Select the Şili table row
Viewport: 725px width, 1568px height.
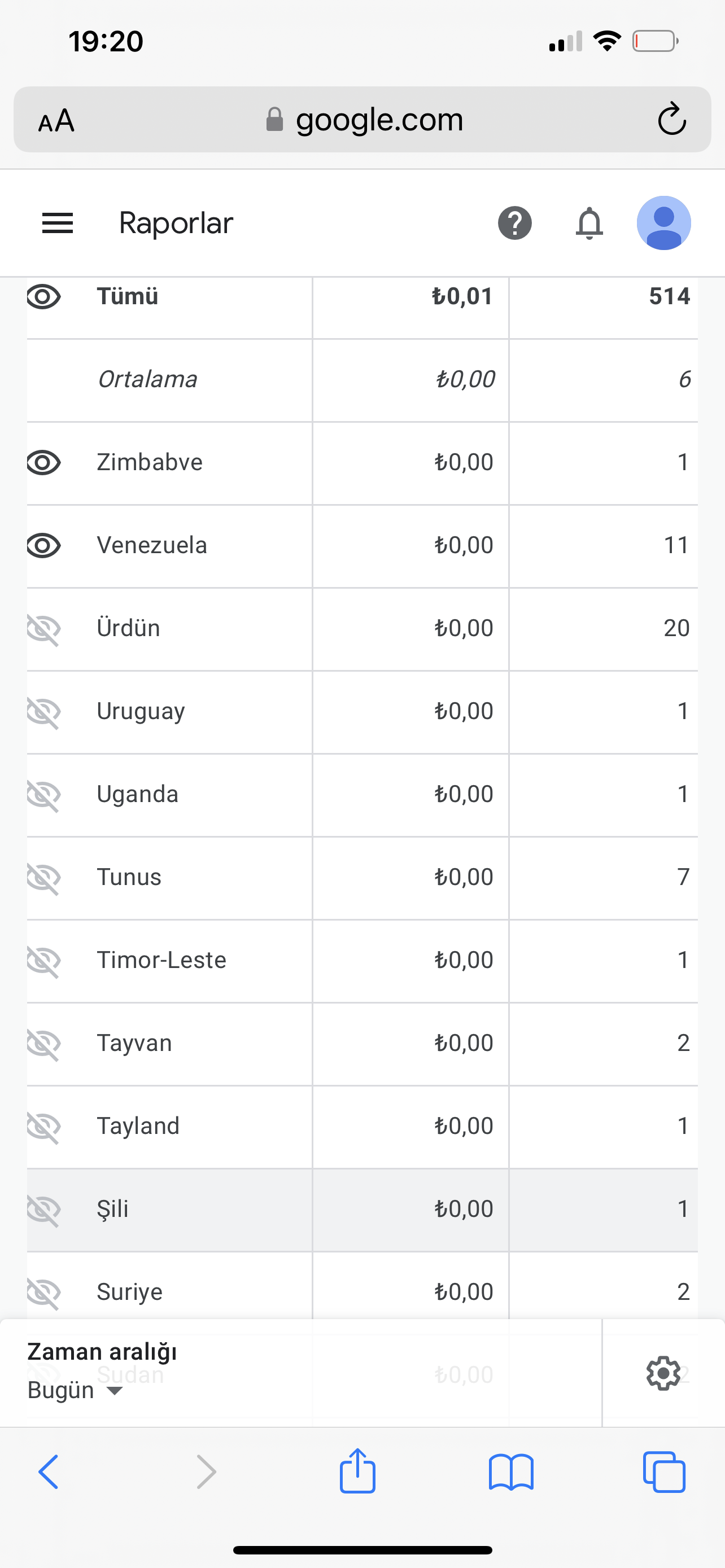[x=362, y=1210]
